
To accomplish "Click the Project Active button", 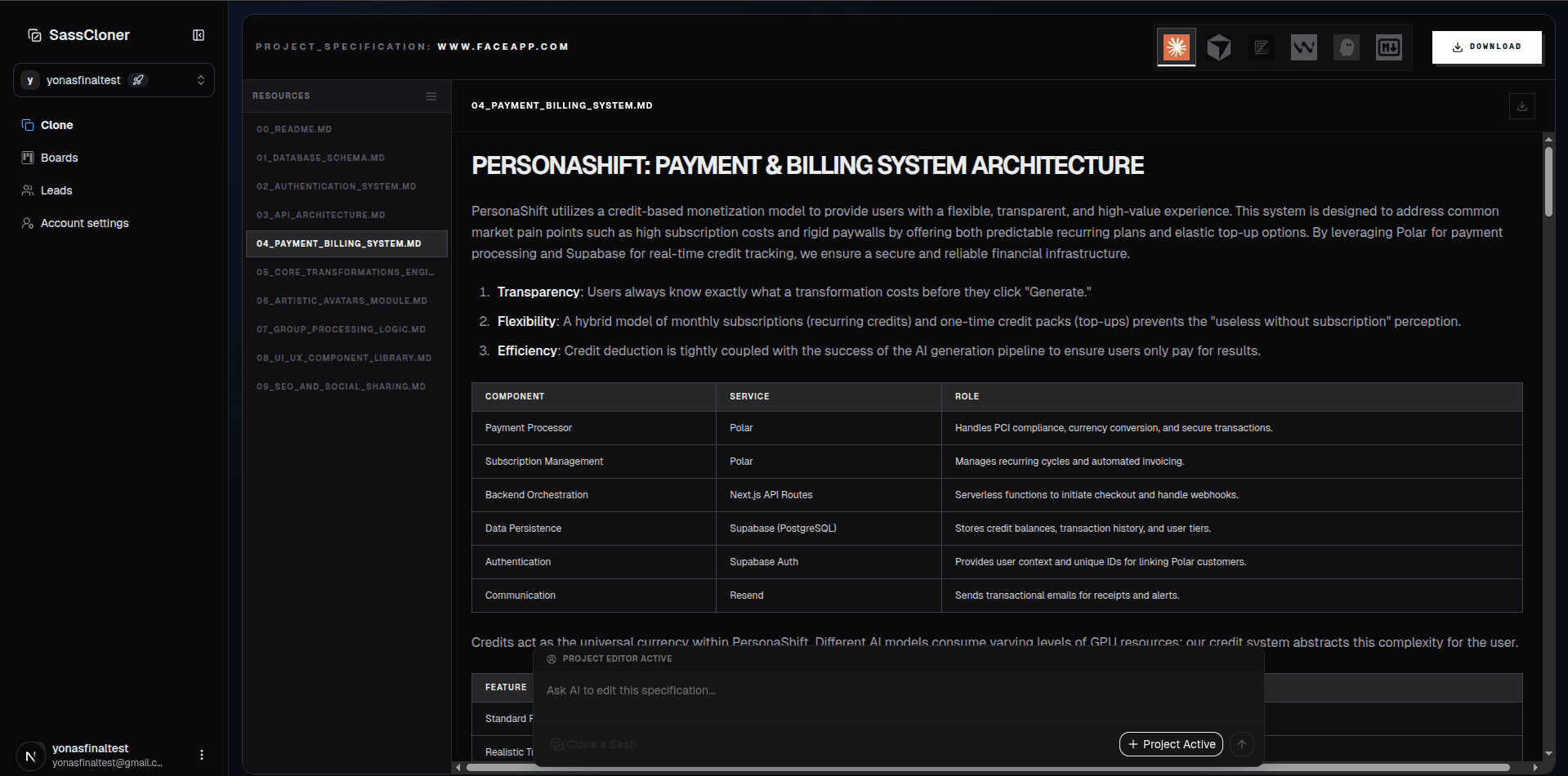I will 1170,744.
